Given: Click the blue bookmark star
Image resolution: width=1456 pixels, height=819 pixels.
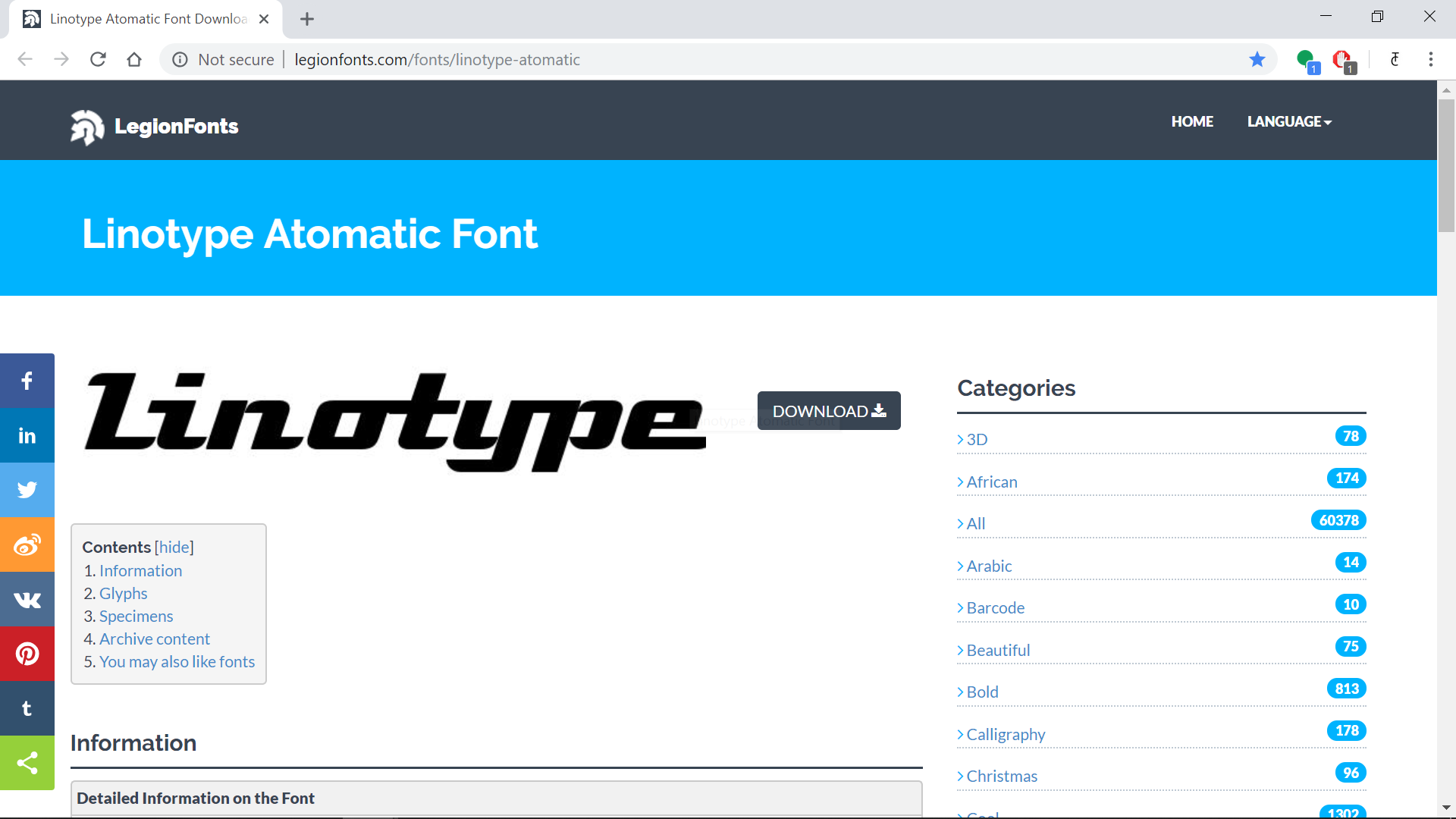Looking at the screenshot, I should pyautogui.click(x=1257, y=59).
